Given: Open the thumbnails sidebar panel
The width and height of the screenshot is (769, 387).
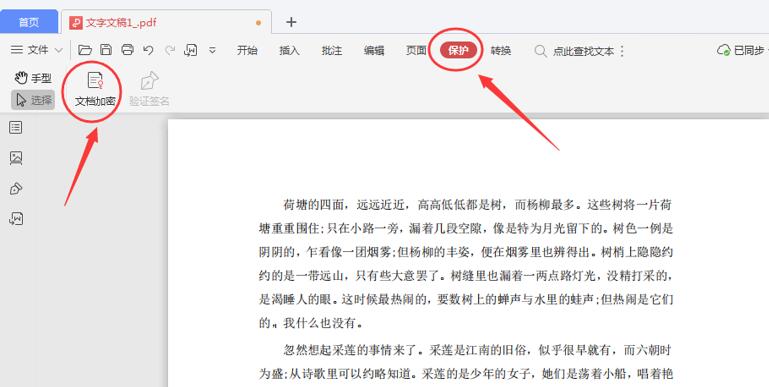Looking at the screenshot, I should (16, 157).
